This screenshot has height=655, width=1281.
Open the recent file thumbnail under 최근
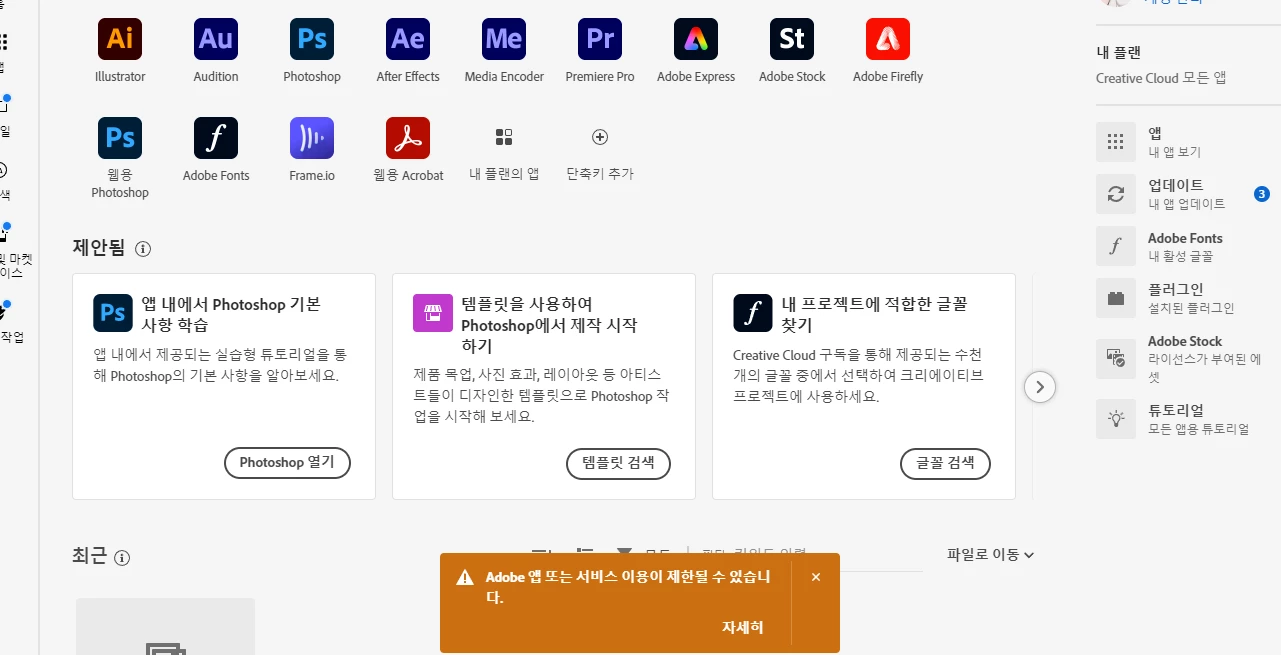(165, 627)
